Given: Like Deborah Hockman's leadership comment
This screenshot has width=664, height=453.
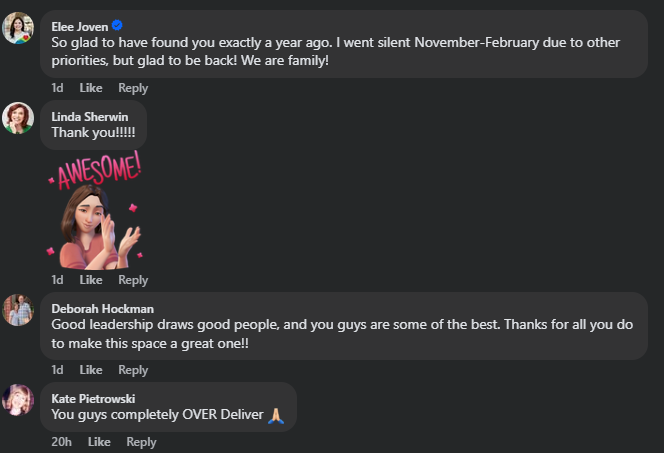Looking at the screenshot, I should click(91, 370).
